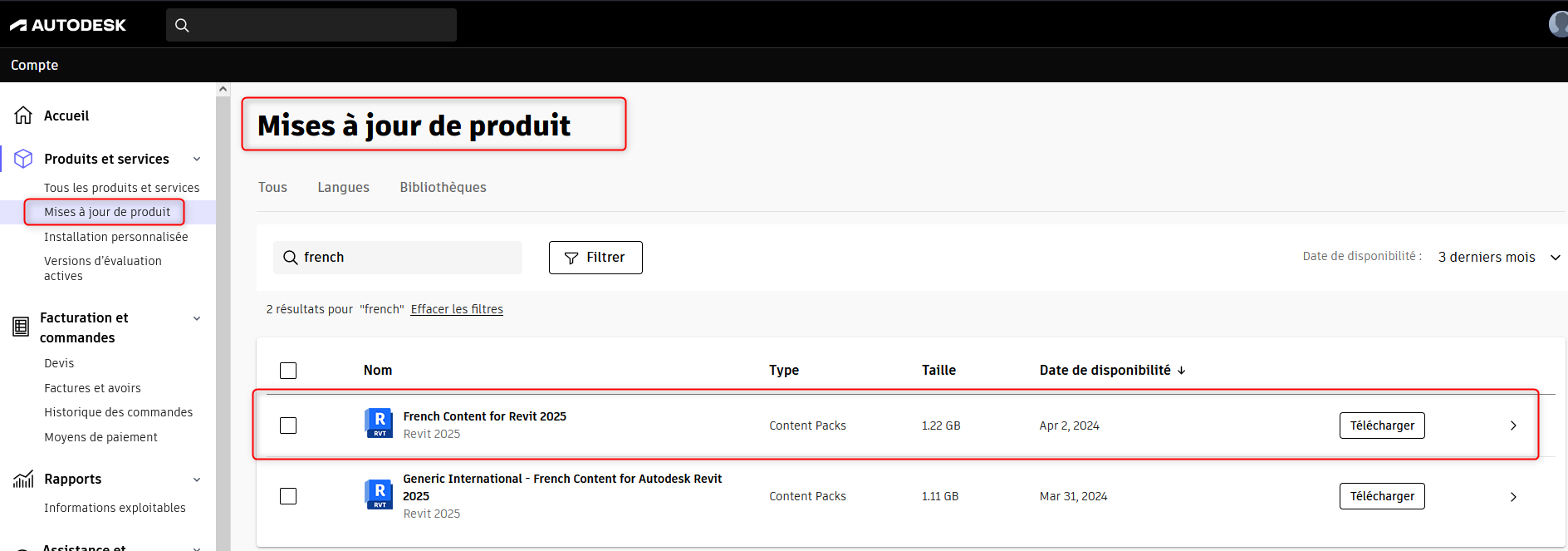
Task: Click the Accueil home icon
Action: click(23, 116)
